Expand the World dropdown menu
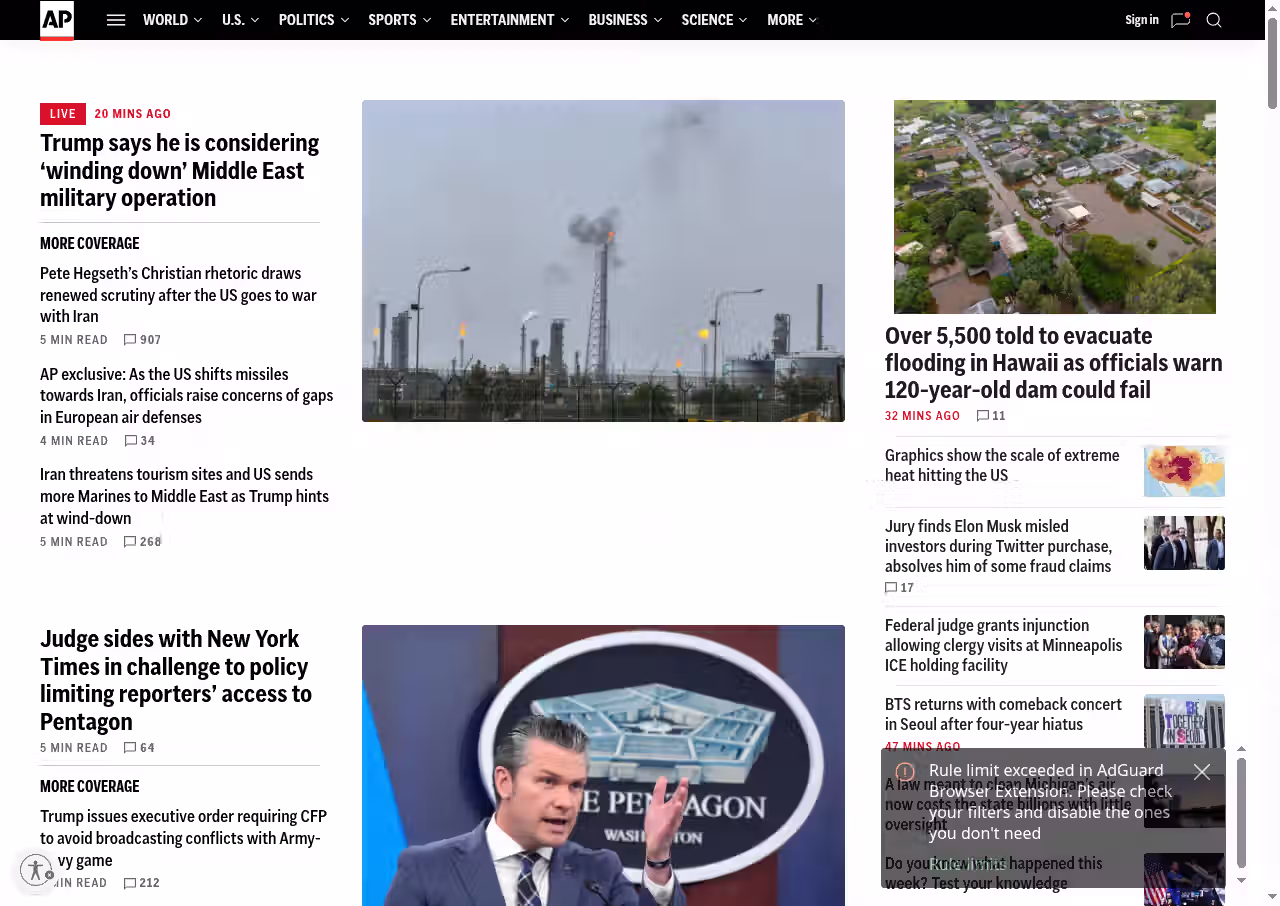This screenshot has width=1280, height=906. 172,20
